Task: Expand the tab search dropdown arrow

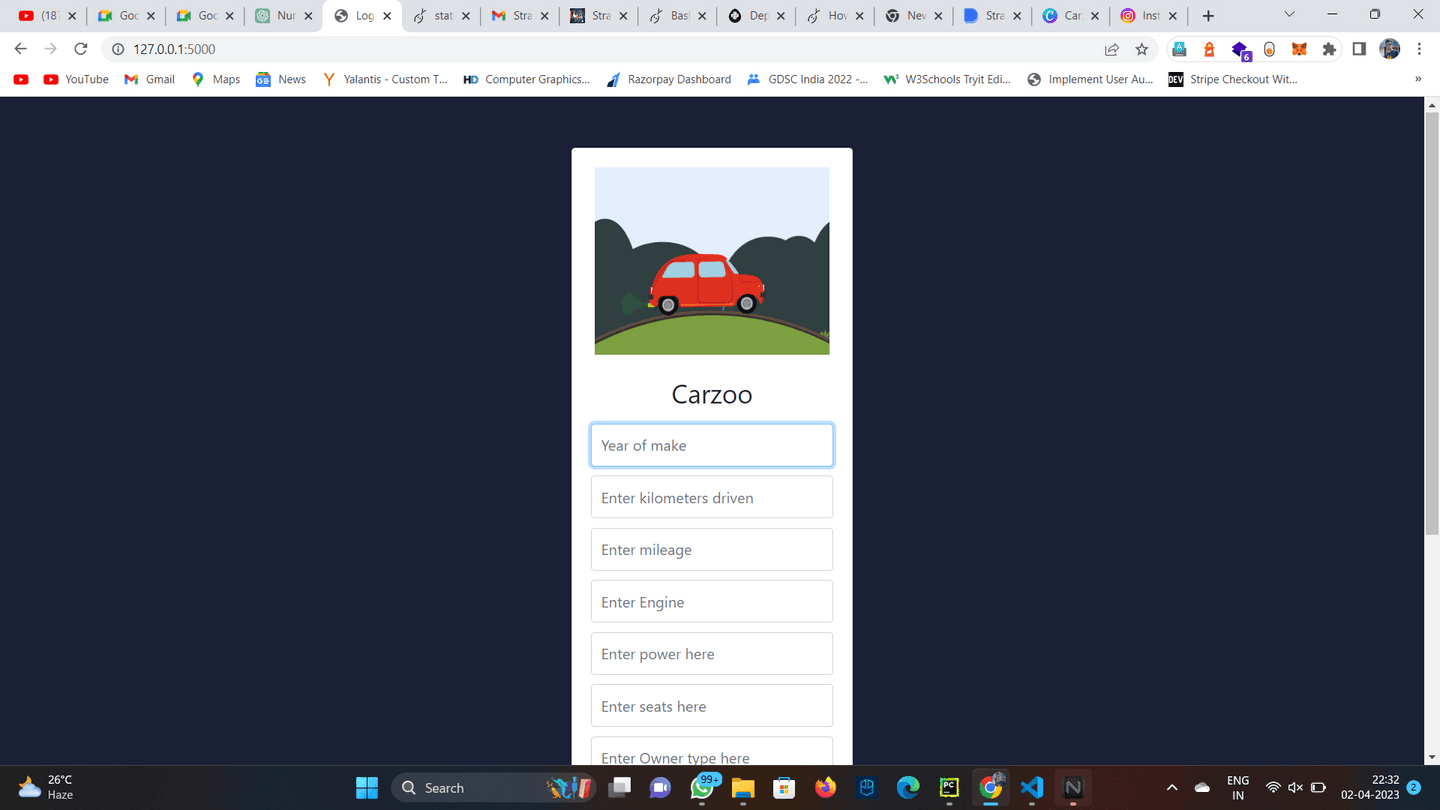Action: 1289,15
